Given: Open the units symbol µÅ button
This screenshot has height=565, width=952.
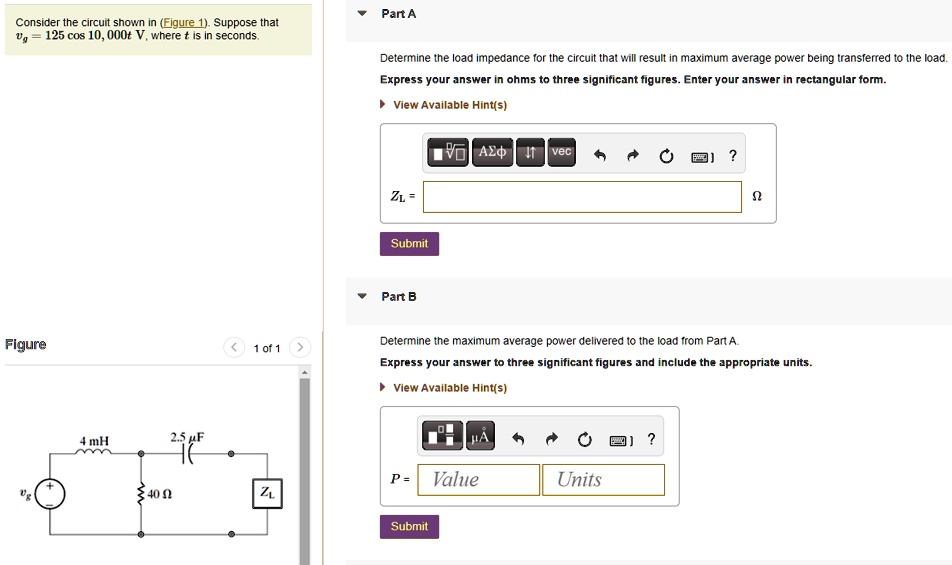Looking at the screenshot, I should click(480, 435).
